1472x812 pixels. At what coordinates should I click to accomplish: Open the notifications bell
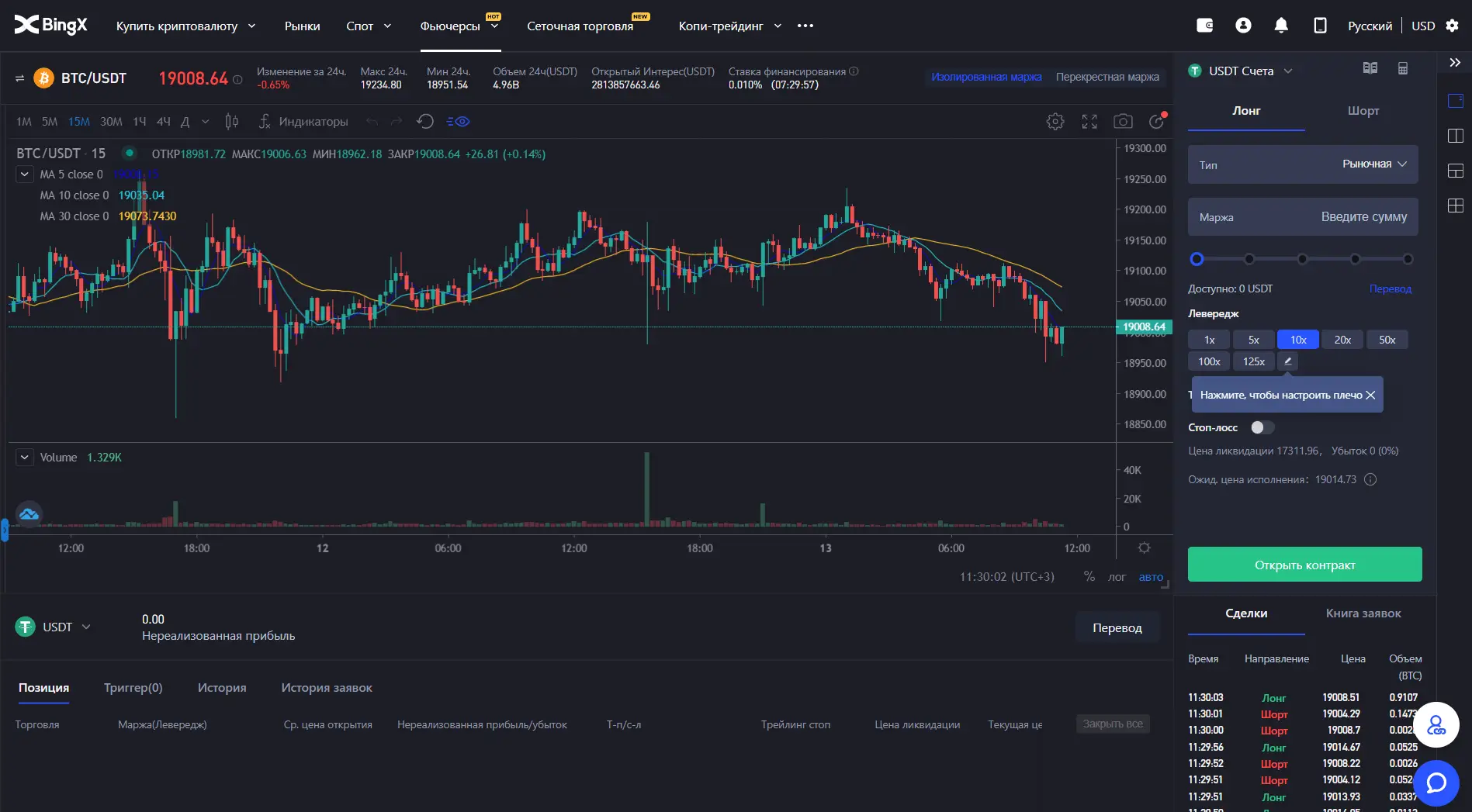tap(1281, 26)
